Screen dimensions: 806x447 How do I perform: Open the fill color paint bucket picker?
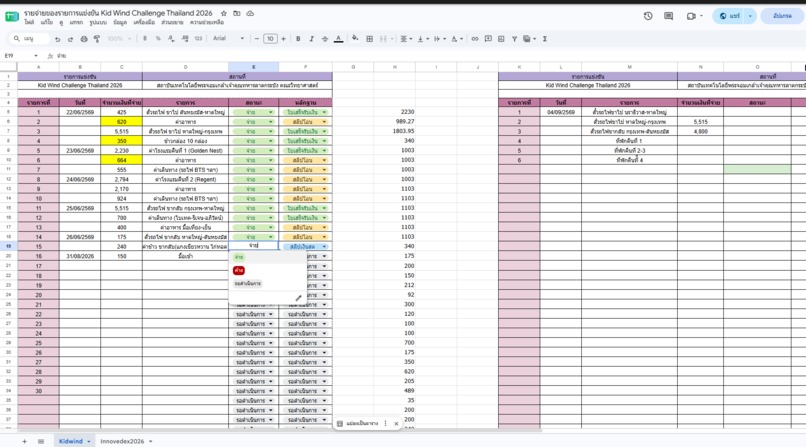[x=355, y=39]
